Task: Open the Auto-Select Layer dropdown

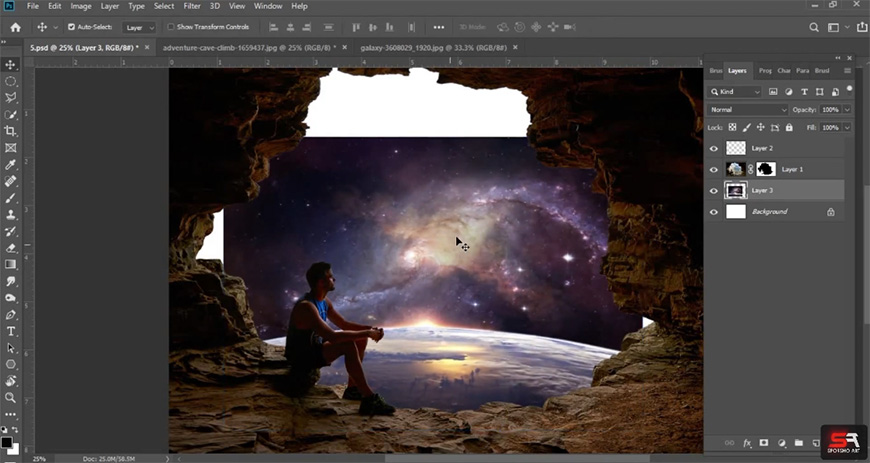Action: click(139, 27)
